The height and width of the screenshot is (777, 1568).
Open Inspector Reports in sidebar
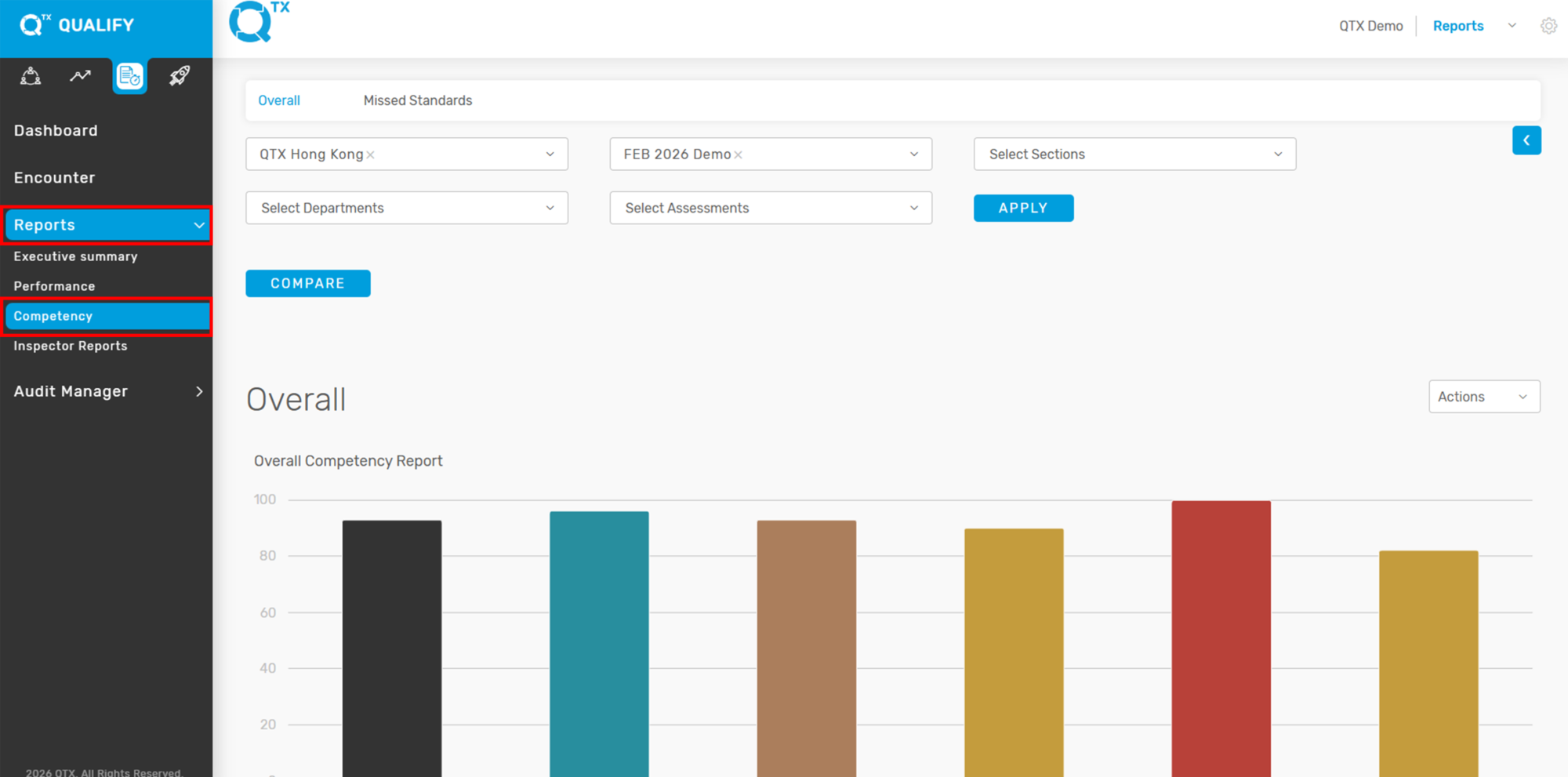point(71,346)
